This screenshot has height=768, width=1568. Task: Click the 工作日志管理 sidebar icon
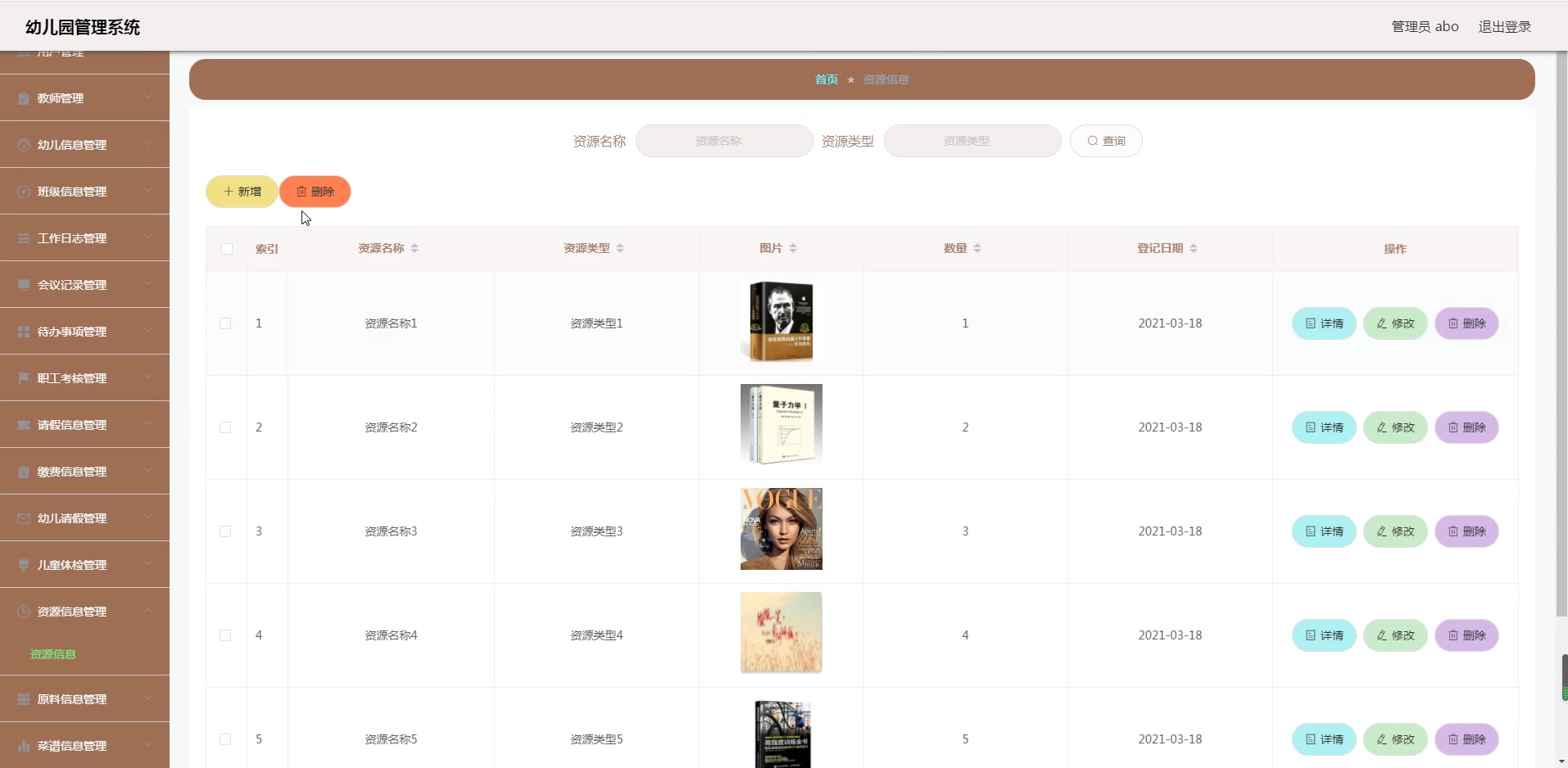[x=24, y=238]
